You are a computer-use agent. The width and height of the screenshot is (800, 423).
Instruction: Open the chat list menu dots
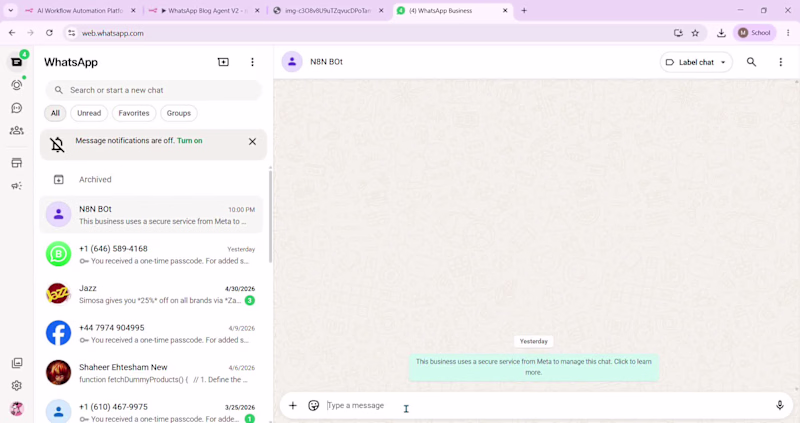tap(252, 62)
